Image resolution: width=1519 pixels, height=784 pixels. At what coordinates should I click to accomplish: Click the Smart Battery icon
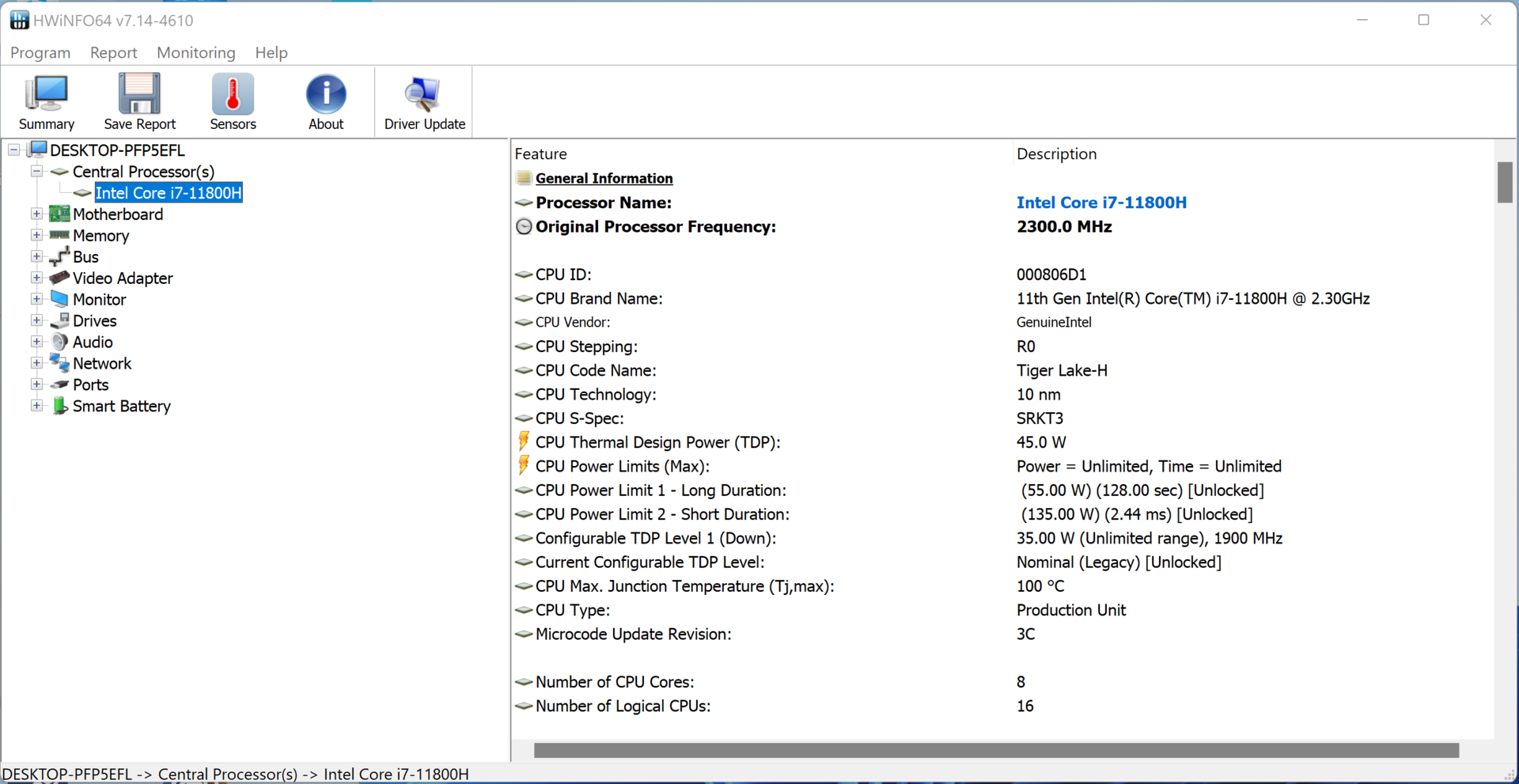point(59,406)
